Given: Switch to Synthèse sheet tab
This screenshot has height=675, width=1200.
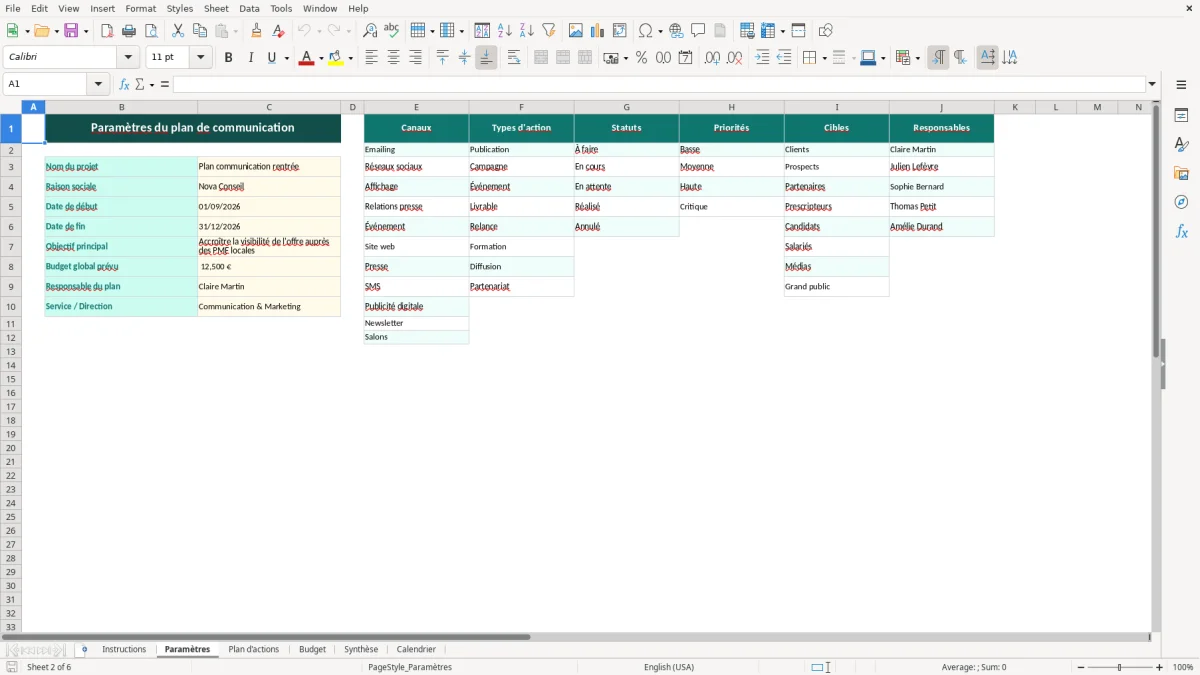Looking at the screenshot, I should (361, 649).
